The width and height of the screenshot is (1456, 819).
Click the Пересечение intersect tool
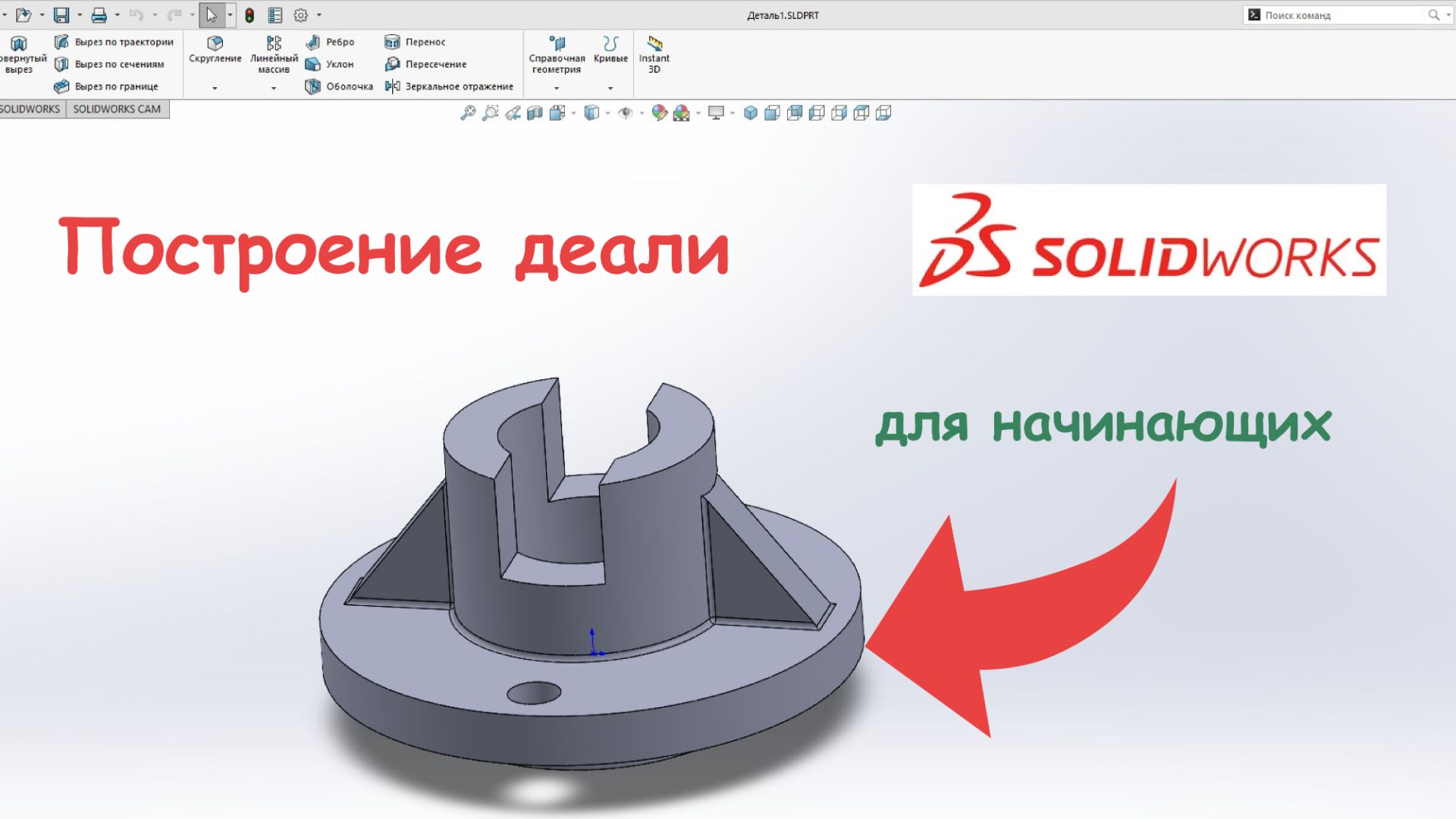click(x=425, y=64)
